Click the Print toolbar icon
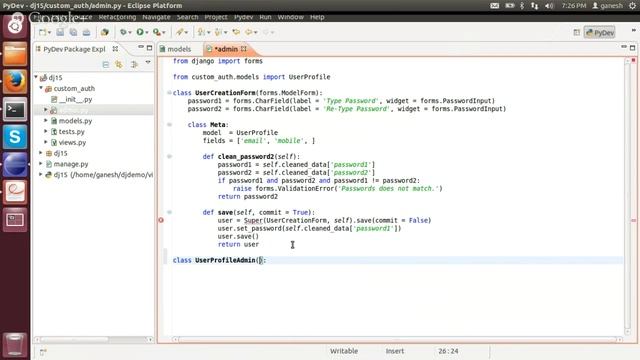640x360 pixels. [87, 32]
